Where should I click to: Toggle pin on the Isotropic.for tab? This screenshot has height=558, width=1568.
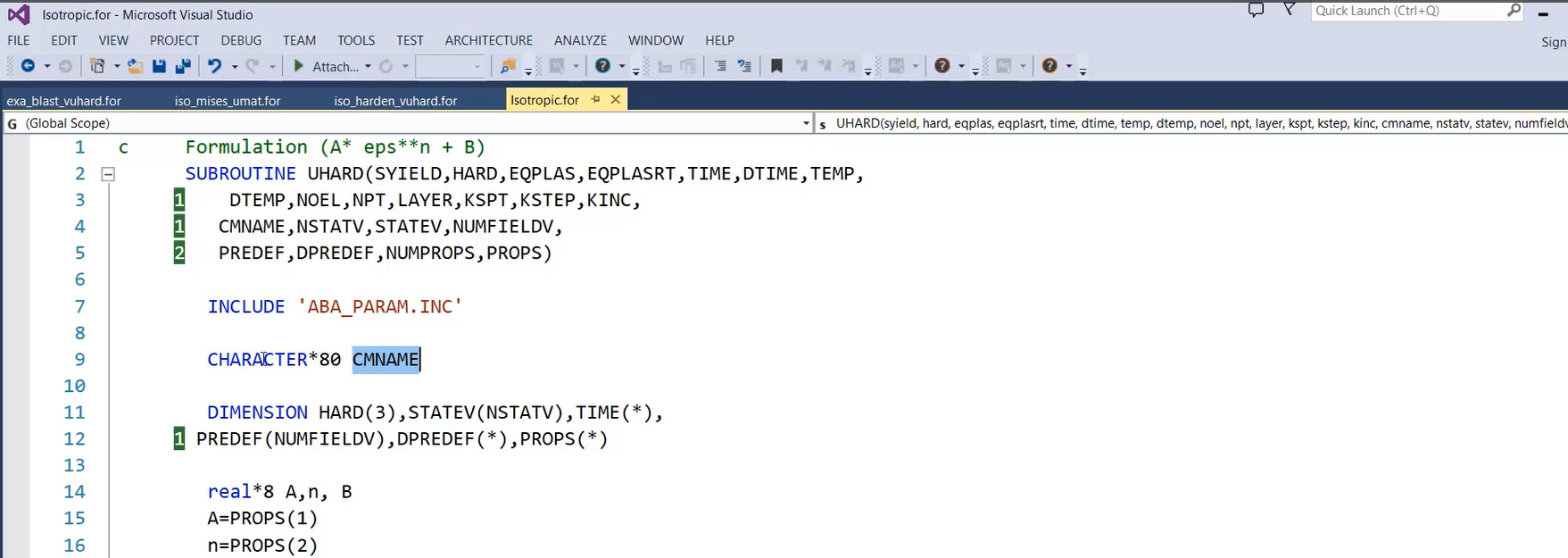[595, 100]
